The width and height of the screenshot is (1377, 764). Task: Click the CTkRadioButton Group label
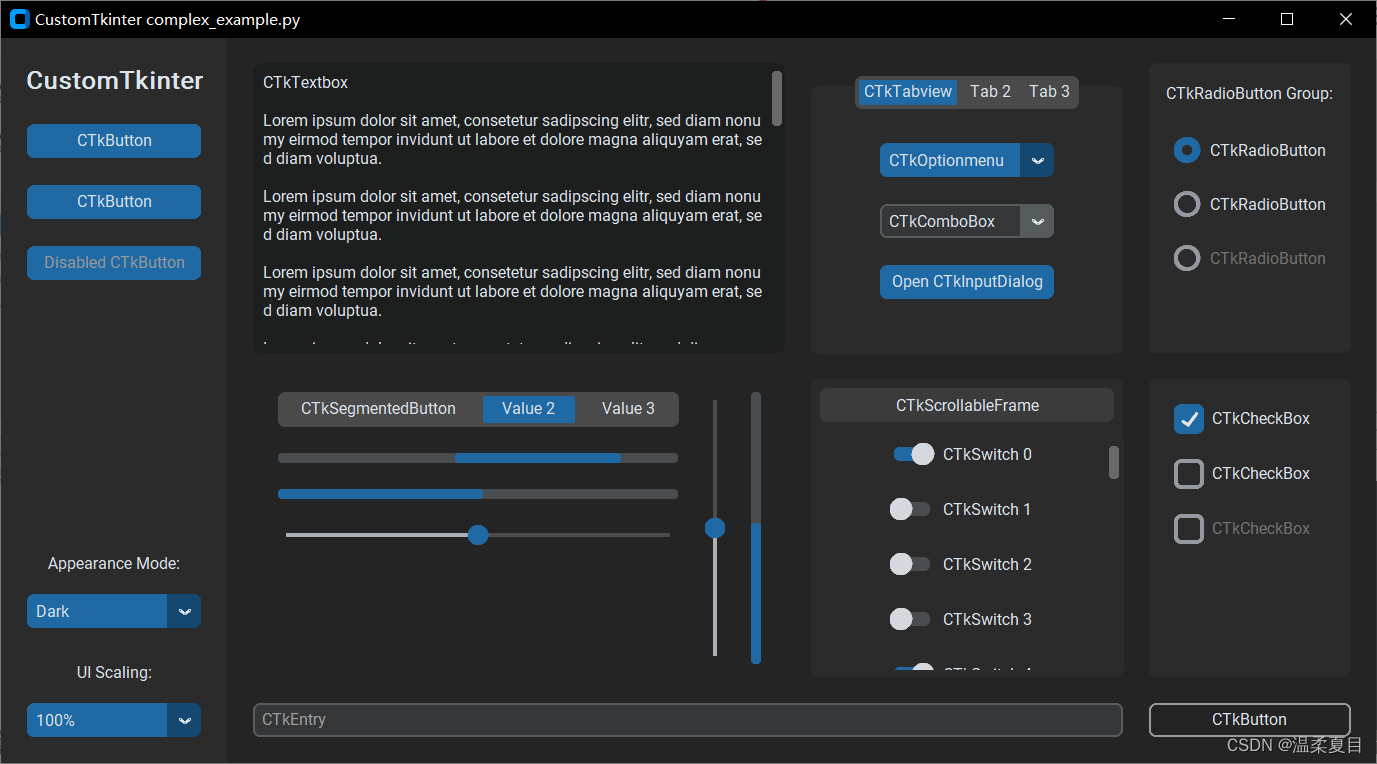(x=1250, y=94)
